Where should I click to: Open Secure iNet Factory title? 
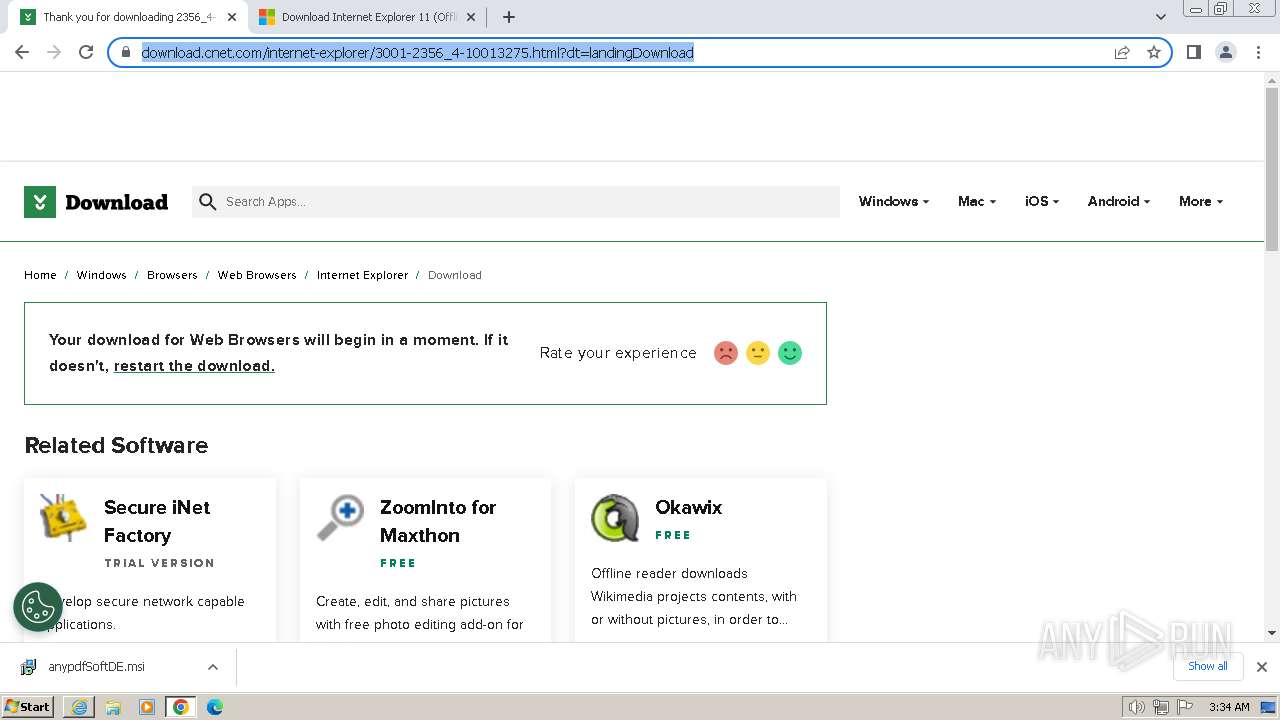(x=157, y=521)
